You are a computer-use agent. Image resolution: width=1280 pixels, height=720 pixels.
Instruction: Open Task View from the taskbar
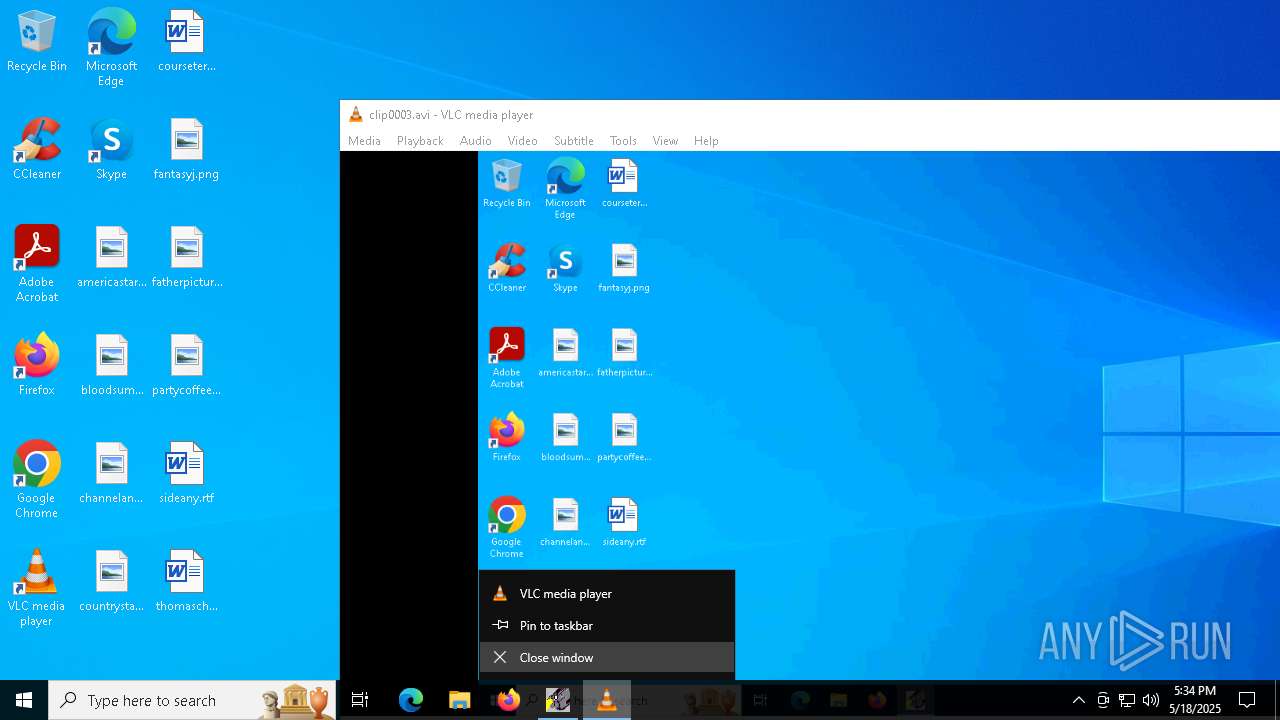[360, 700]
